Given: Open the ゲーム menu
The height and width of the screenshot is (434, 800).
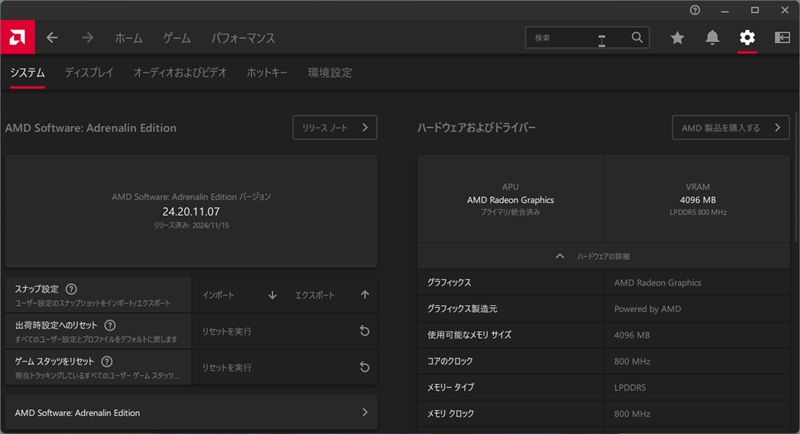Looking at the screenshot, I should coord(177,38).
